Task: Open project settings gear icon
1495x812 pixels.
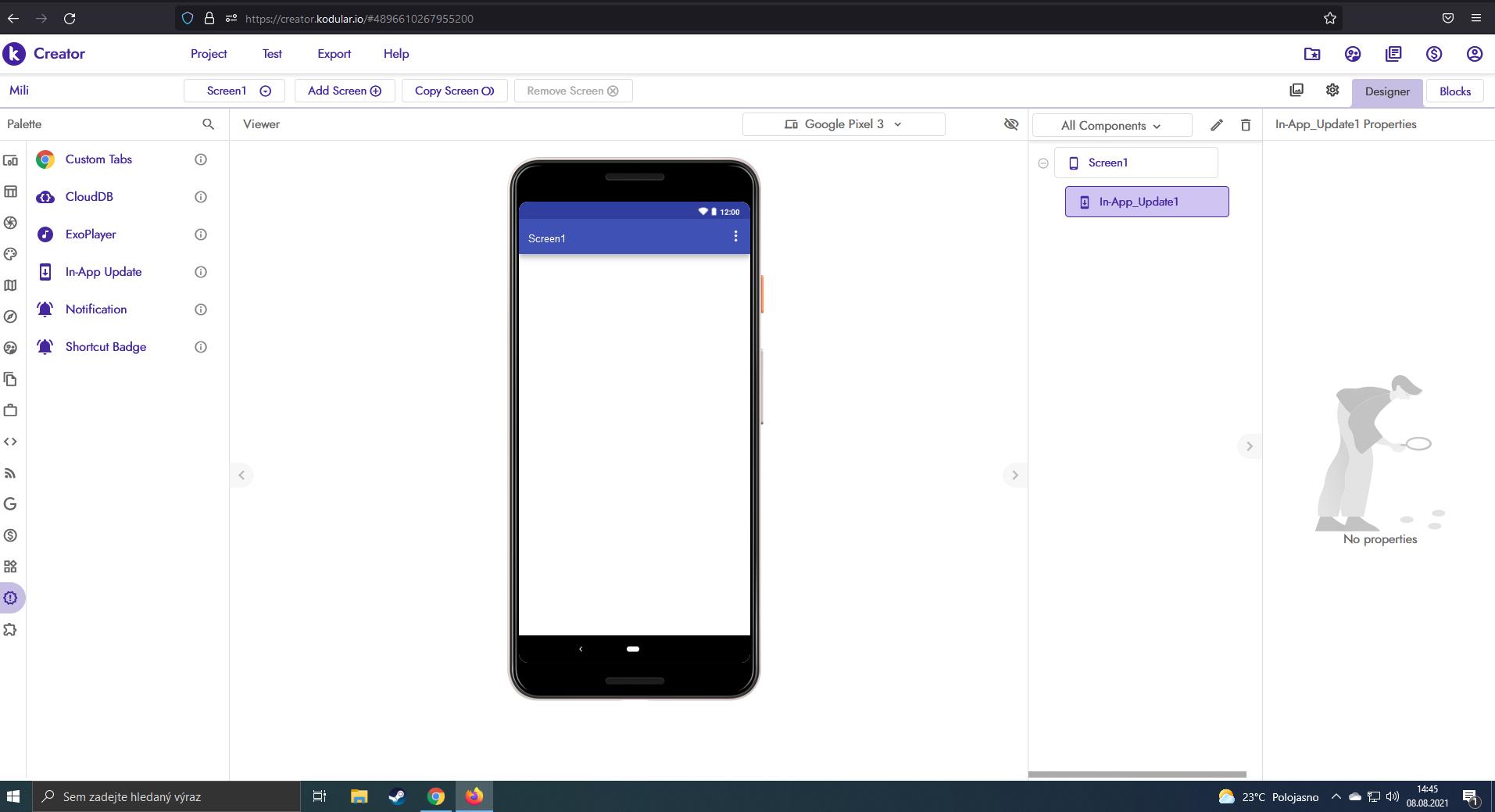Action: click(1332, 91)
